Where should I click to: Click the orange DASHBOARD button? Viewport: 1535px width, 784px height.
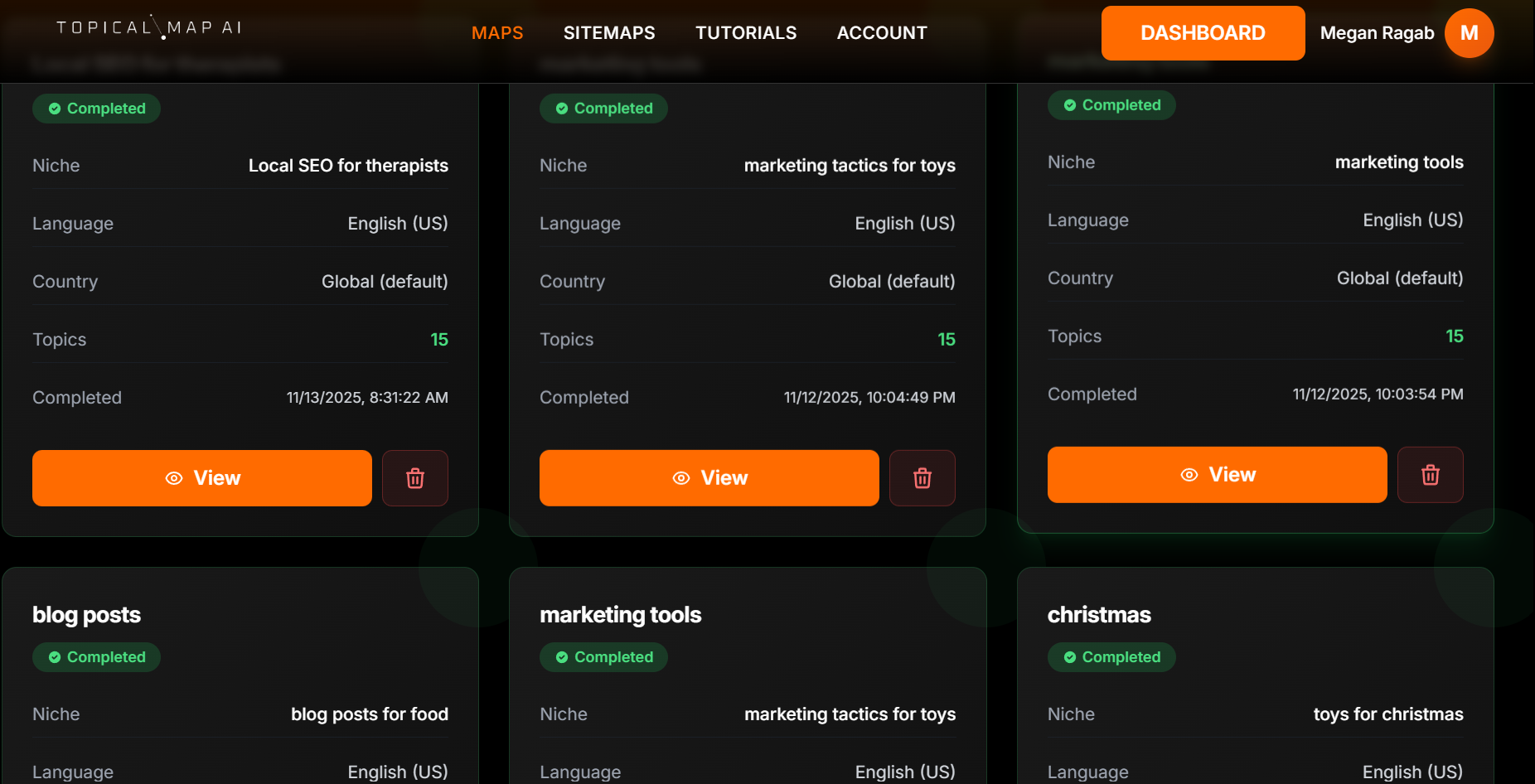[x=1203, y=33]
